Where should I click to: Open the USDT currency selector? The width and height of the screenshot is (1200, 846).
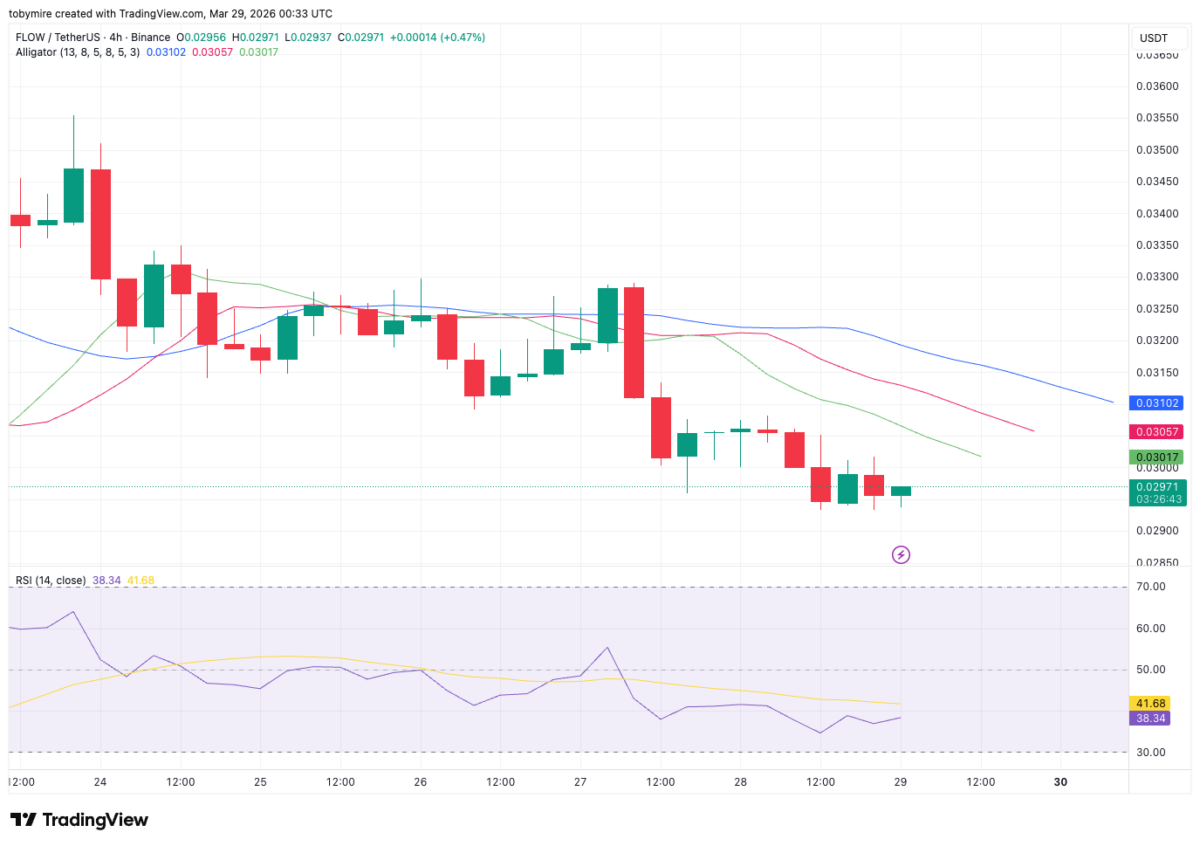(x=1154, y=37)
